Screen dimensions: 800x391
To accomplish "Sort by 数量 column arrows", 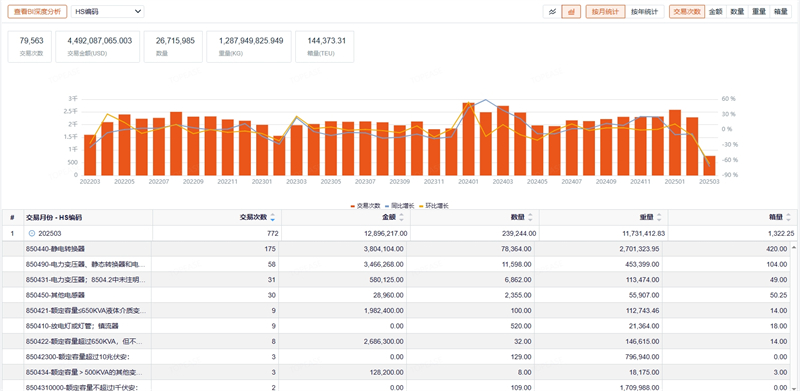I will coord(530,217).
